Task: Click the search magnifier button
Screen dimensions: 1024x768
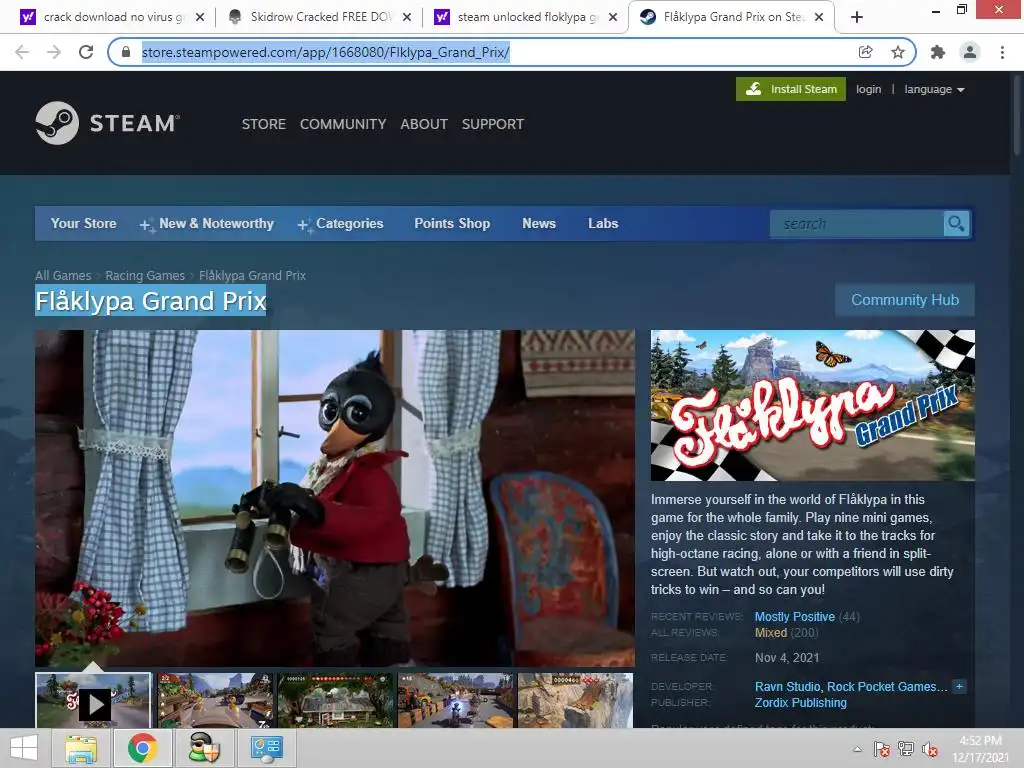Action: tap(956, 224)
